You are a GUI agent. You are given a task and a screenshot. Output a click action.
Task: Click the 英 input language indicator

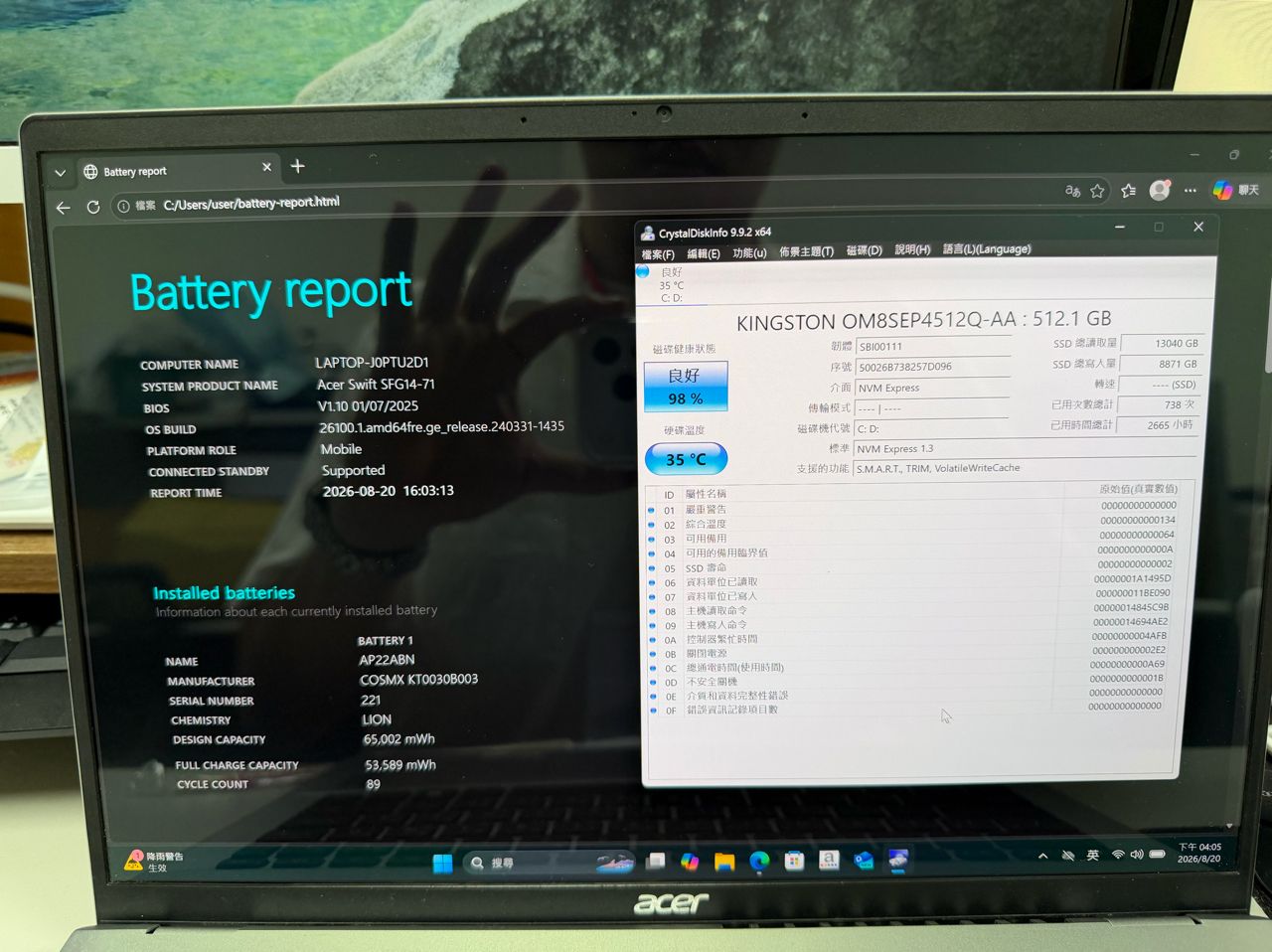point(1093,855)
